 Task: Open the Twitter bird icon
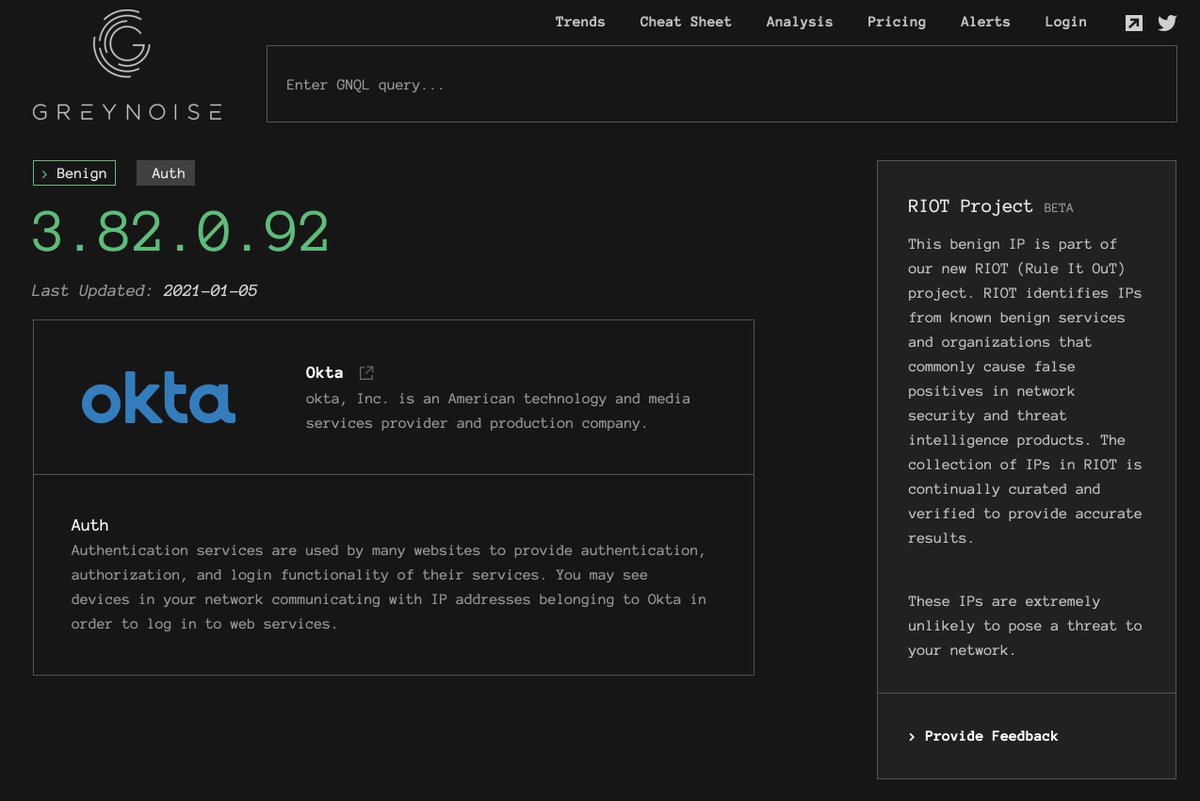pos(1167,22)
